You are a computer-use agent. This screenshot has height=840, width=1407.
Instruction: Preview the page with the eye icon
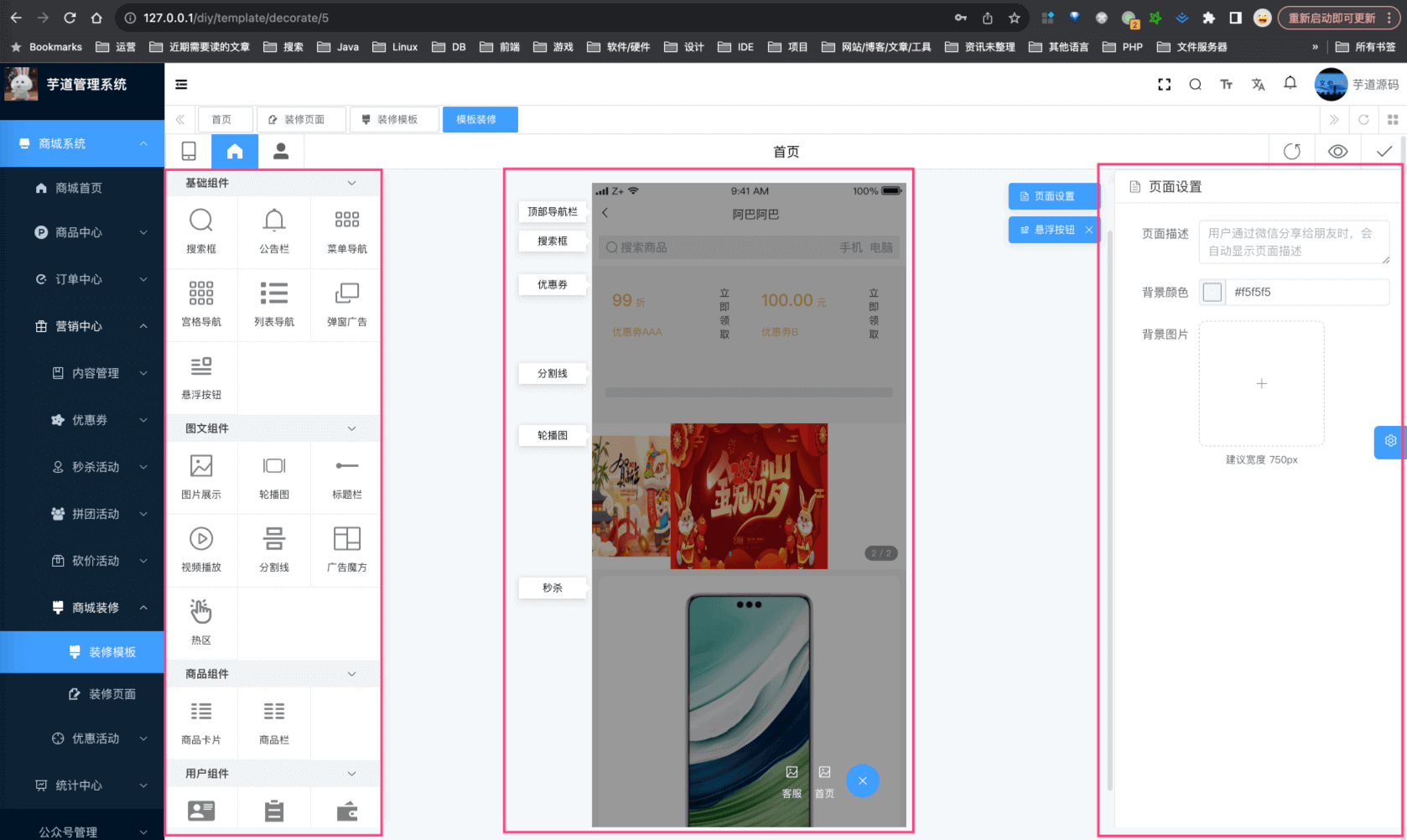(x=1337, y=152)
